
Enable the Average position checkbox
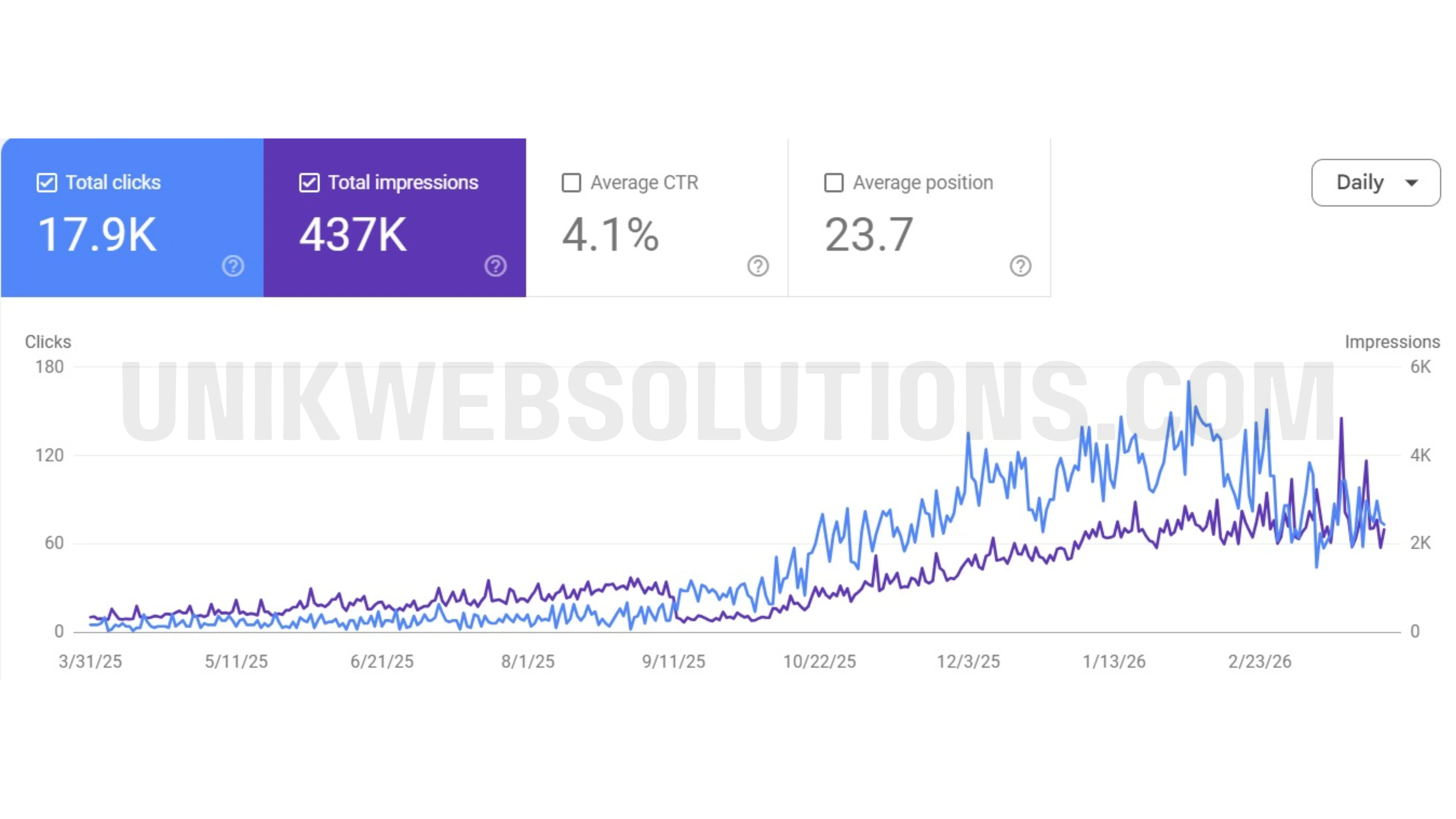(834, 182)
